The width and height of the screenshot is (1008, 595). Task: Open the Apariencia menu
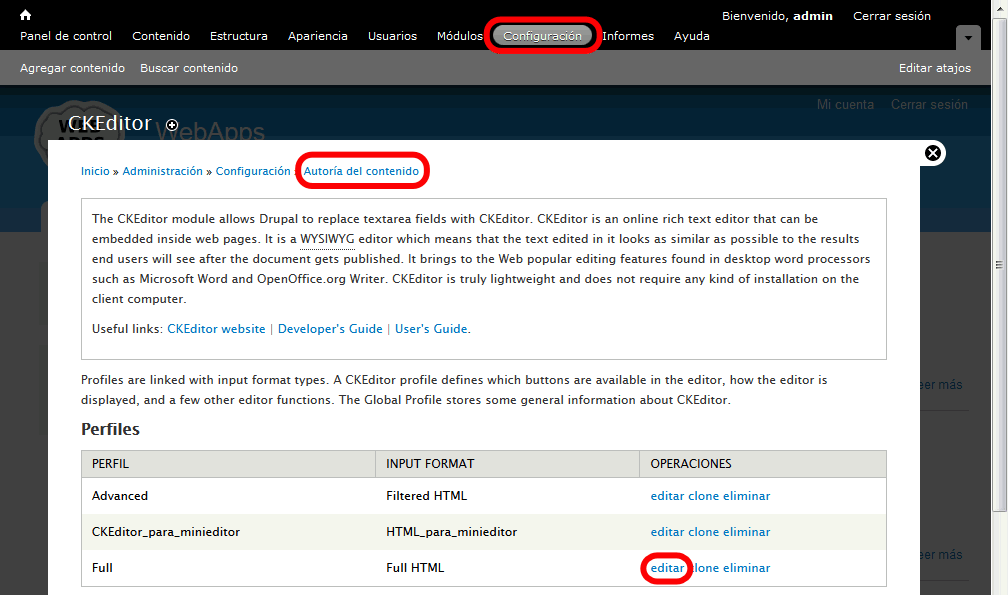pyautogui.click(x=318, y=36)
